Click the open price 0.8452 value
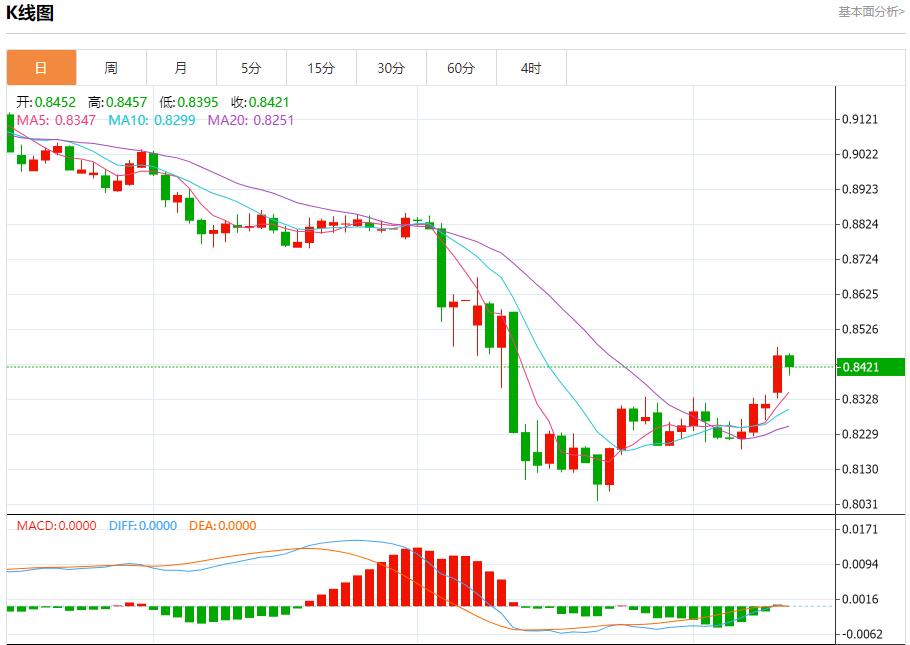 tap(55, 102)
